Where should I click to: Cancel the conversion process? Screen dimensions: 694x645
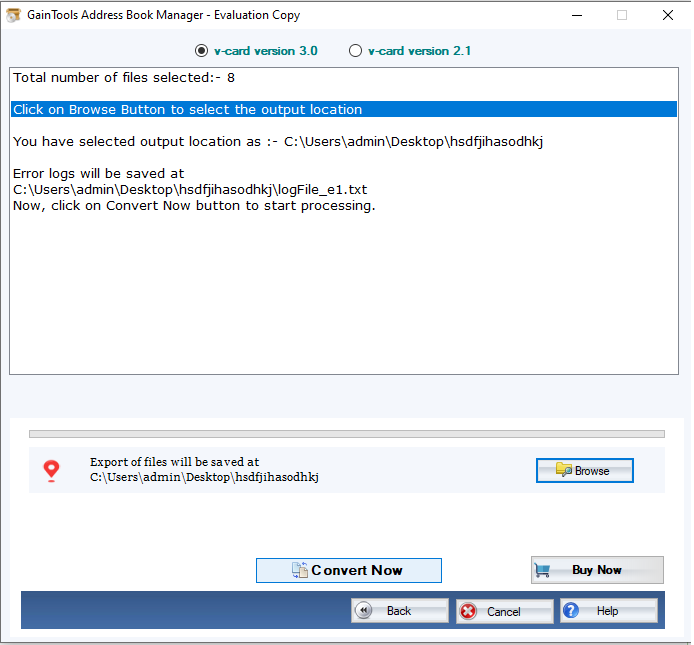point(505,611)
